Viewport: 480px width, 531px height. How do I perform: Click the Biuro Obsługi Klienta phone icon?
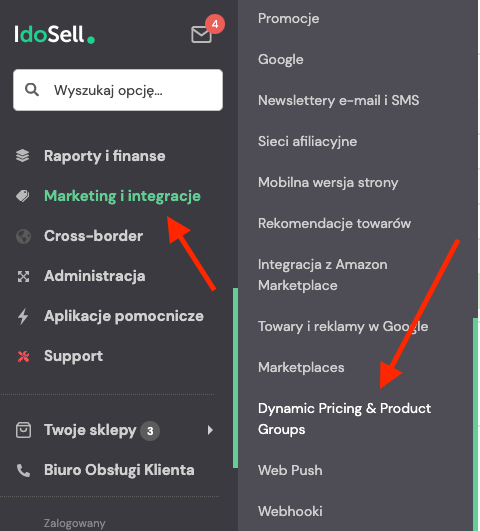point(23,470)
